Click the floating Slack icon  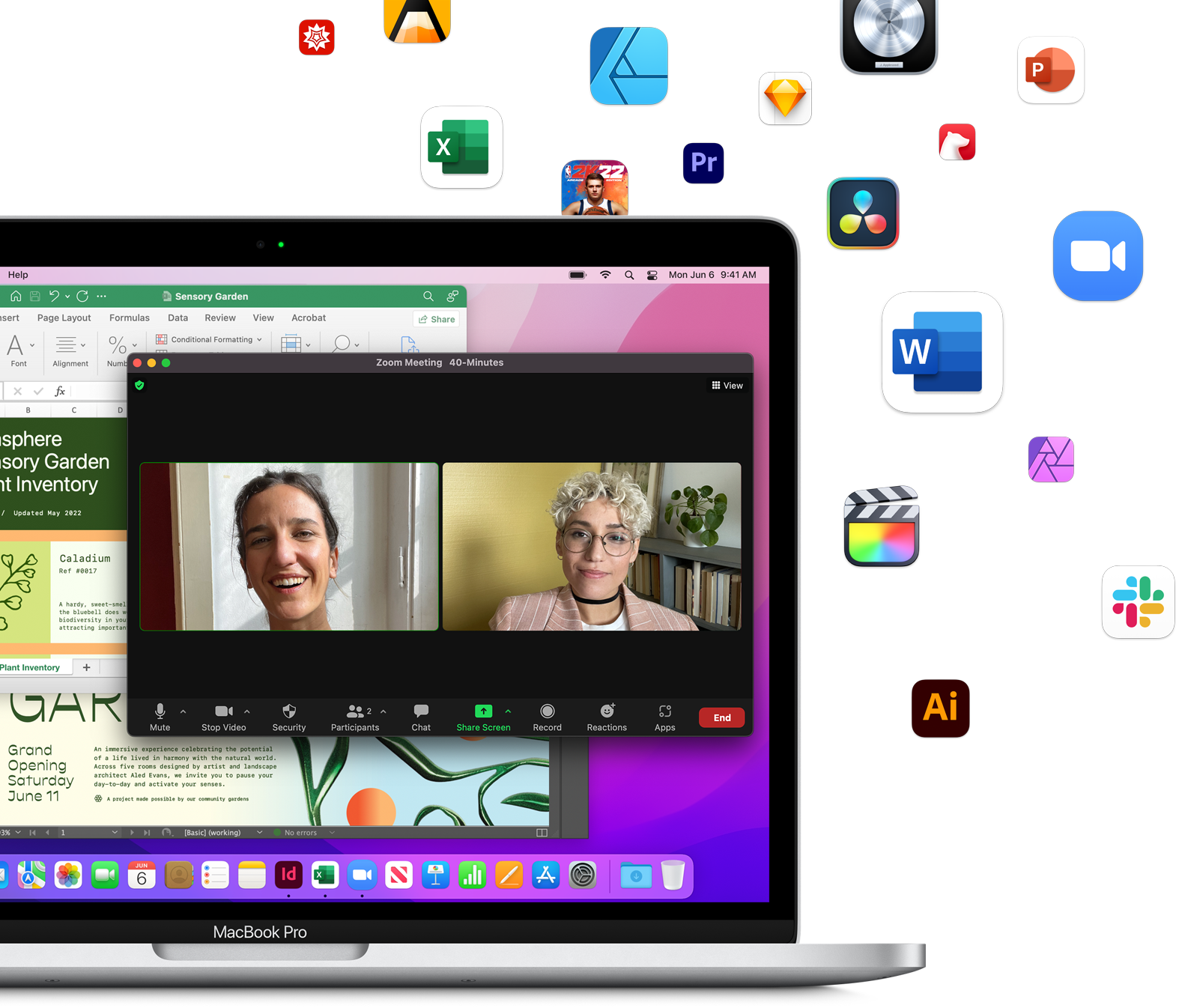tap(1139, 602)
